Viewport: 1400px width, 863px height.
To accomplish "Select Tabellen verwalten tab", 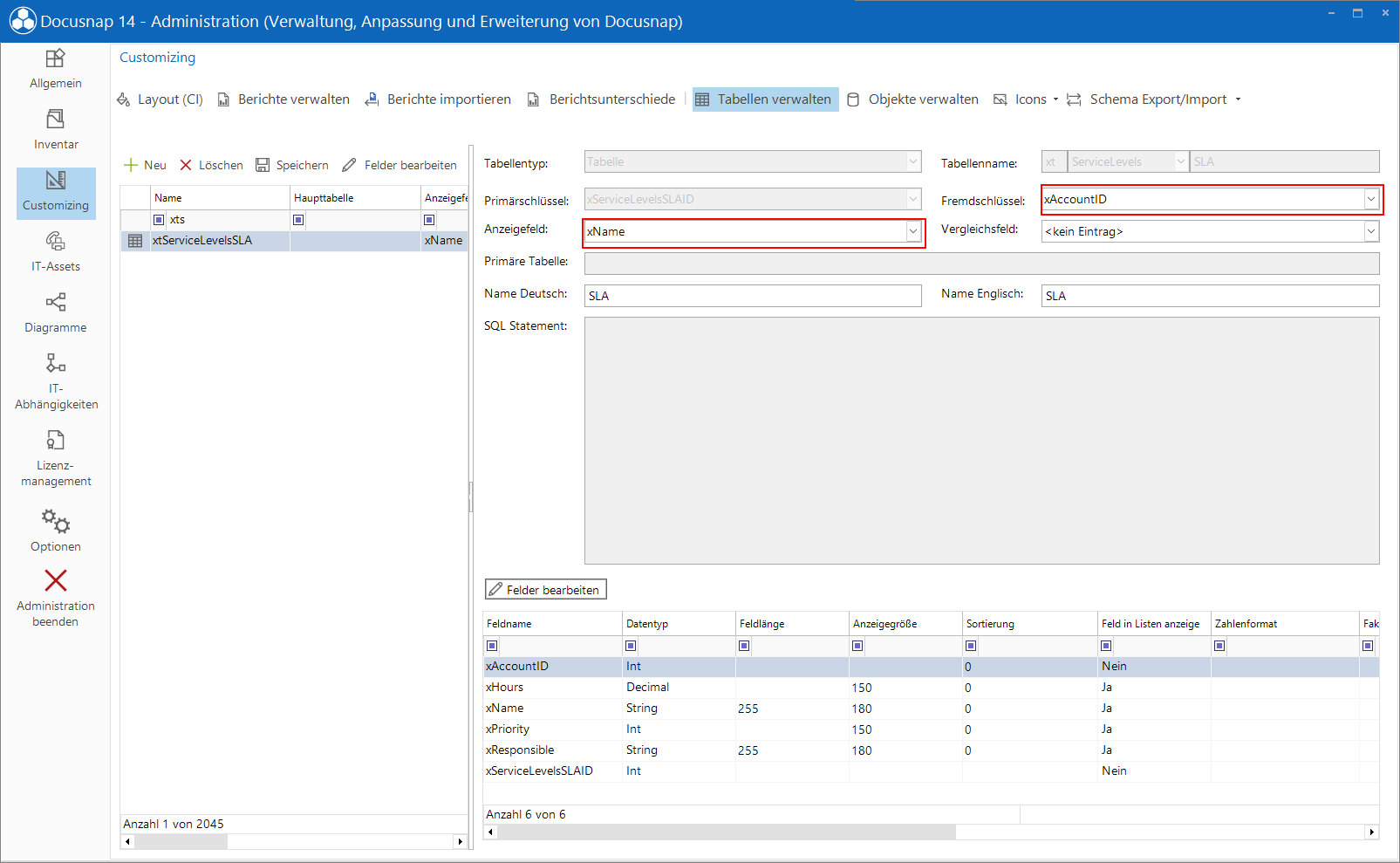I will point(765,99).
